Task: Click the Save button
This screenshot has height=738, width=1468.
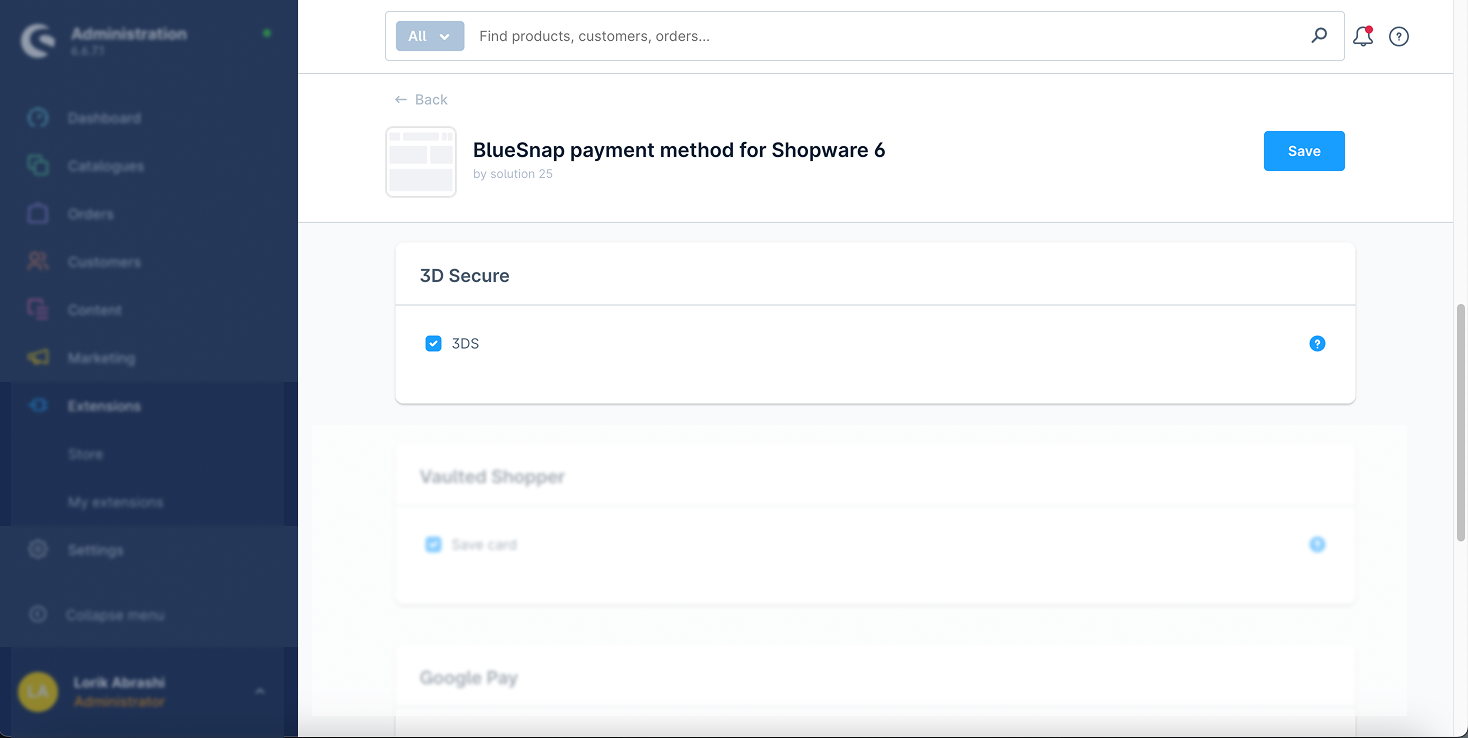Action: pos(1304,151)
